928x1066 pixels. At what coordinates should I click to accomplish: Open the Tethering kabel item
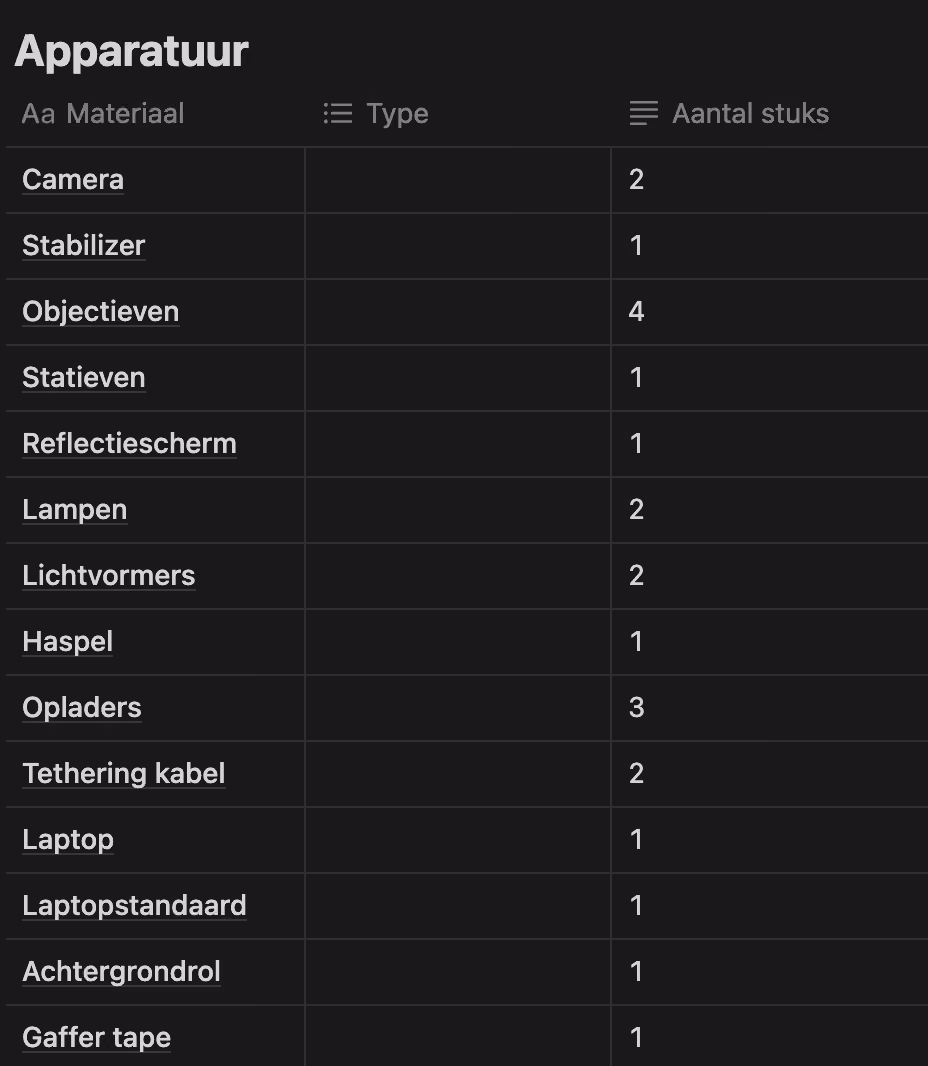pyautogui.click(x=124, y=774)
